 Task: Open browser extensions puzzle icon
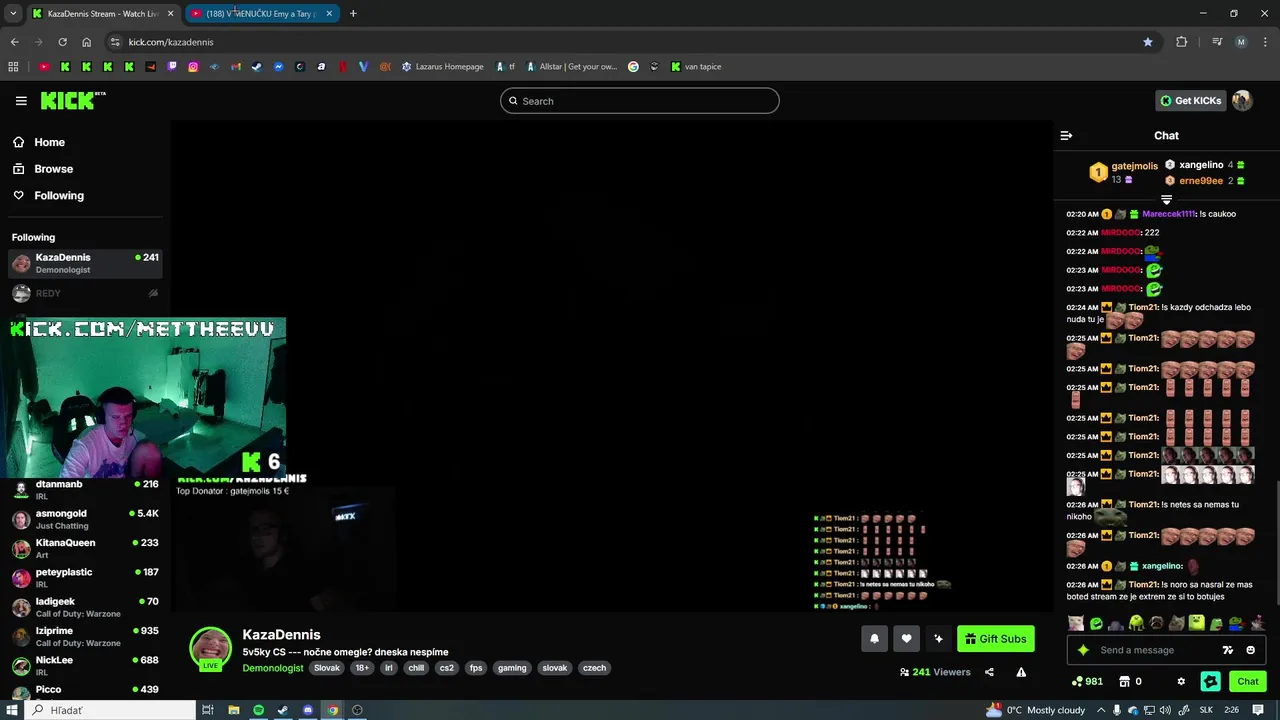pyautogui.click(x=1181, y=42)
